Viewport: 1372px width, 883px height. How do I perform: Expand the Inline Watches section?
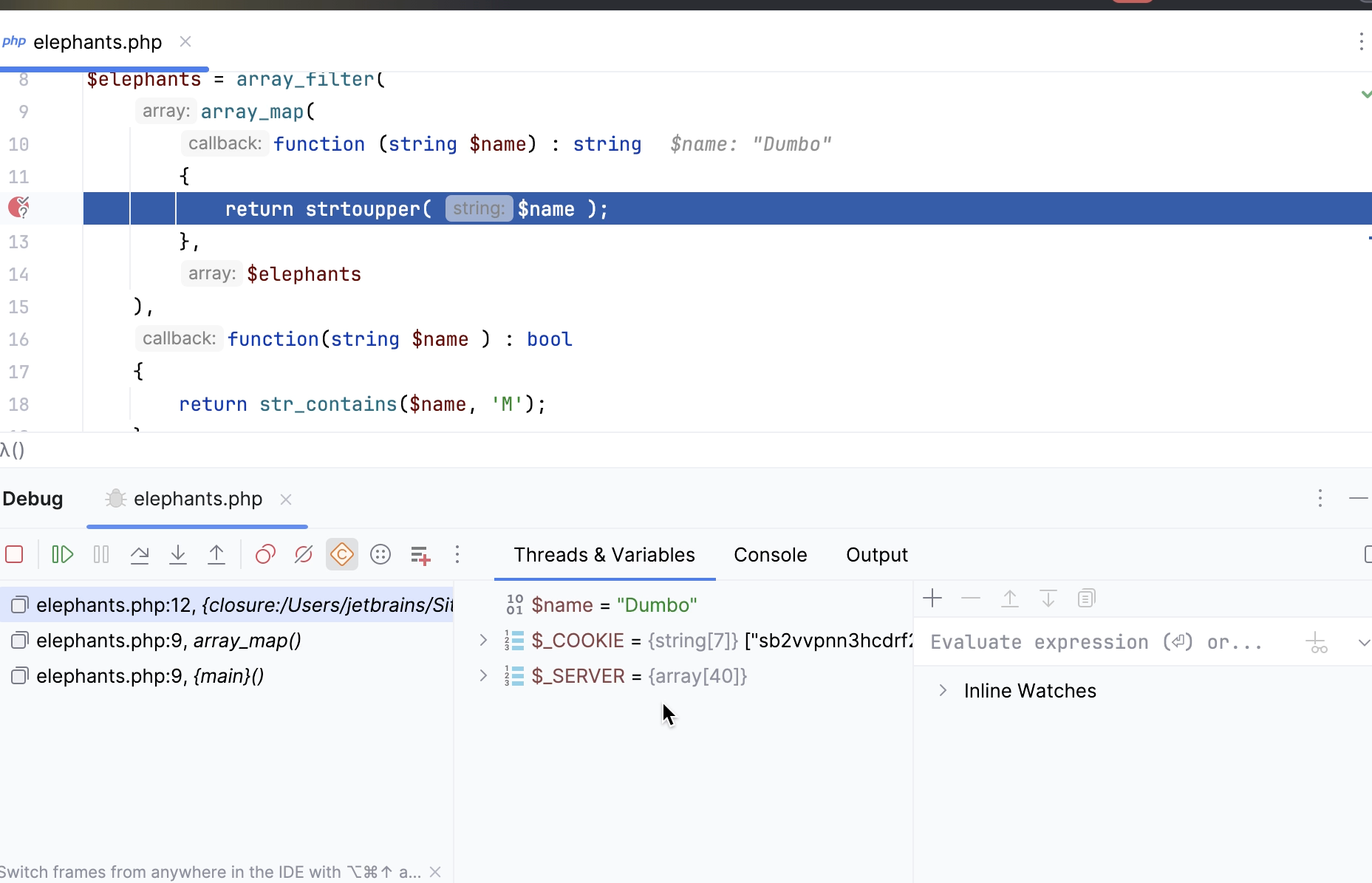point(942,691)
